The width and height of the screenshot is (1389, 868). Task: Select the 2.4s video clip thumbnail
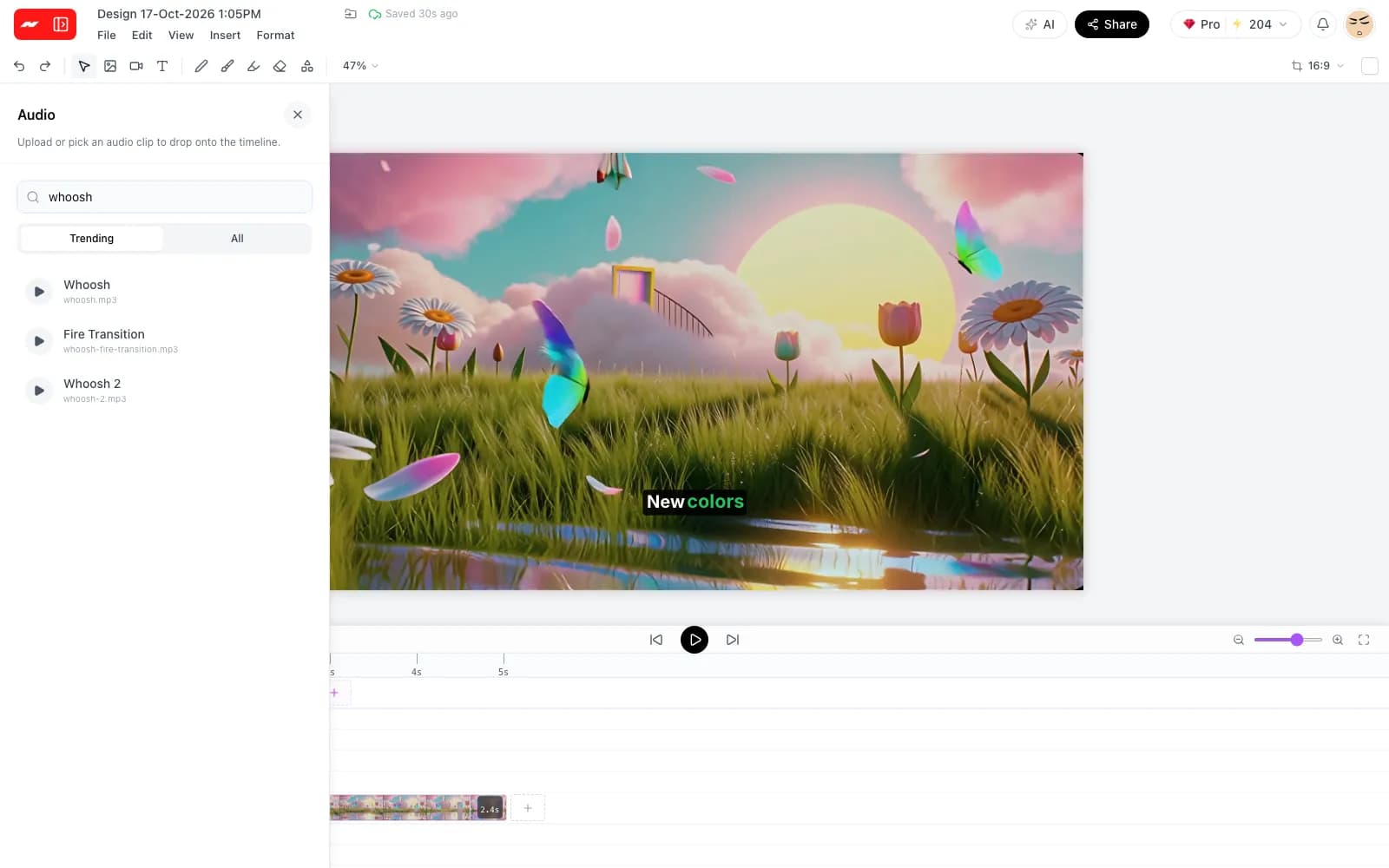point(418,808)
